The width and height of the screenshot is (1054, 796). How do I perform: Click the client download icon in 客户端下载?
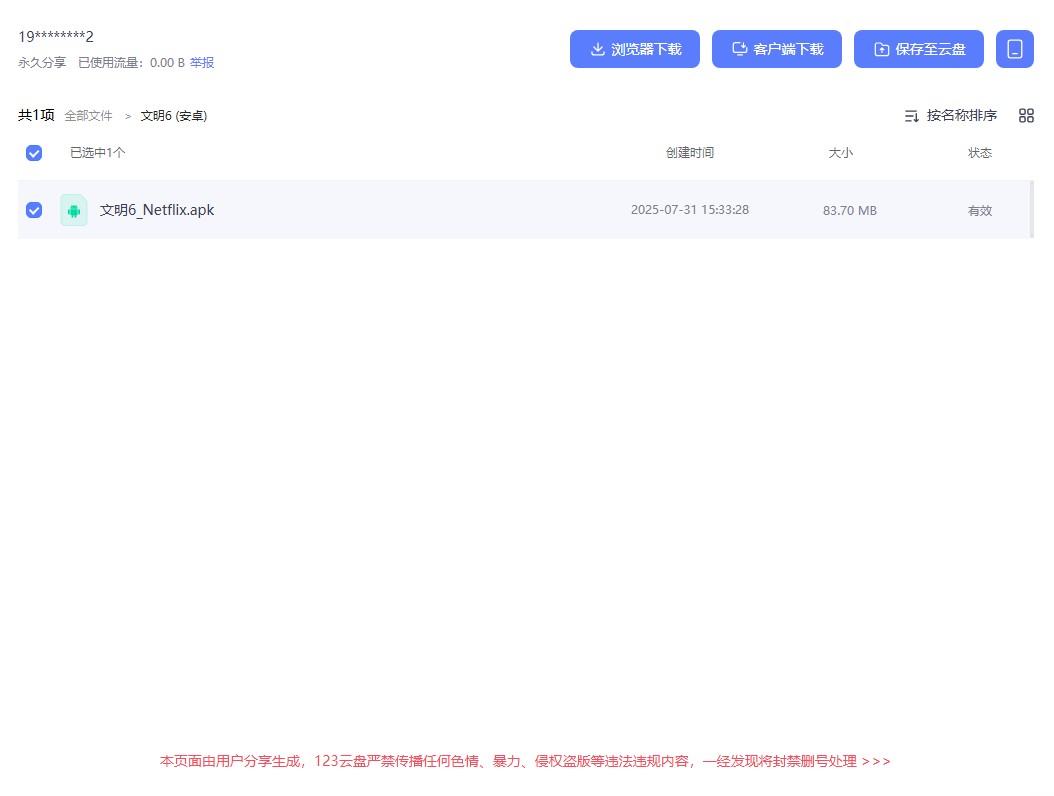click(x=740, y=48)
